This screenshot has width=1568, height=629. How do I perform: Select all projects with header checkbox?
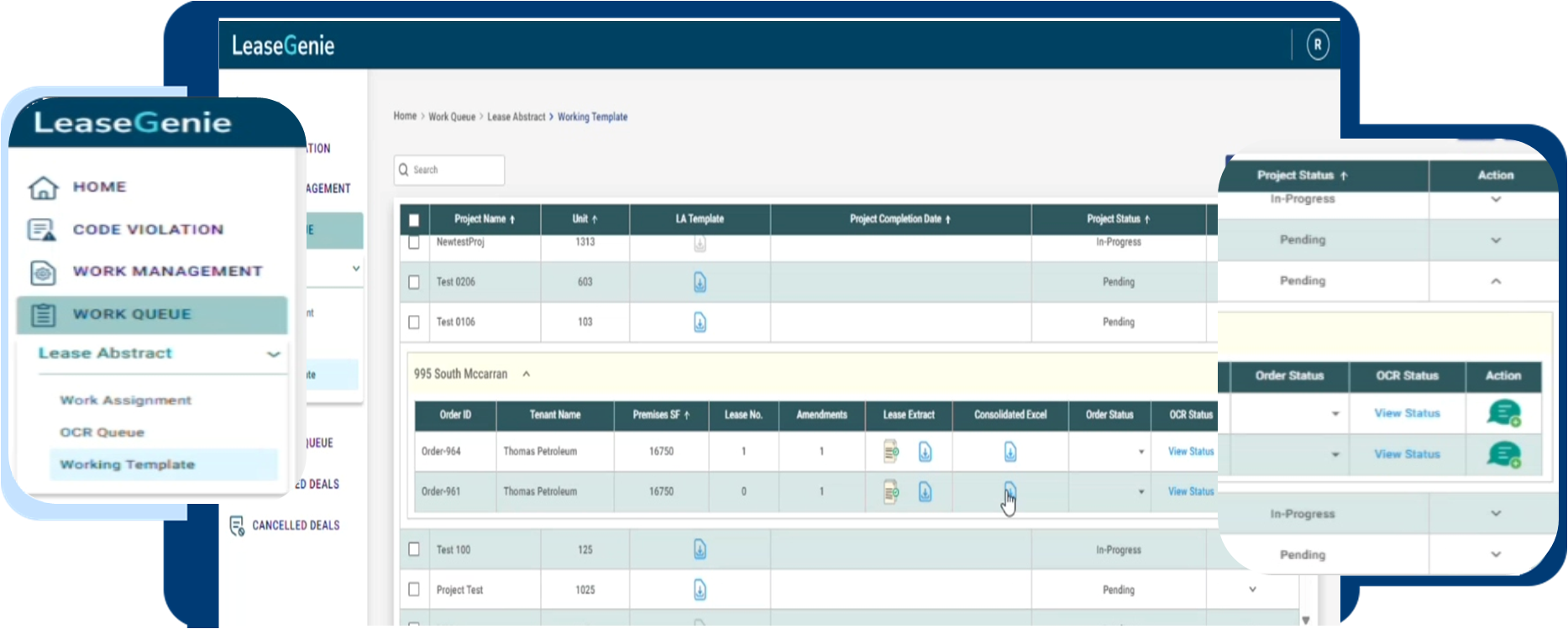(x=414, y=220)
